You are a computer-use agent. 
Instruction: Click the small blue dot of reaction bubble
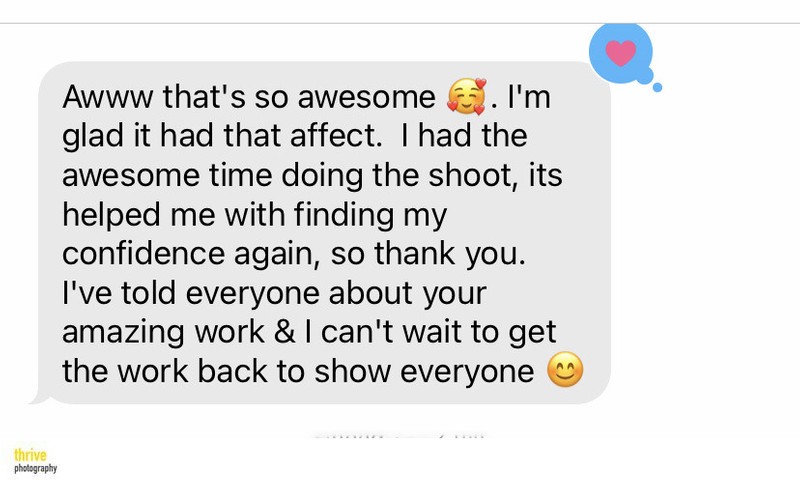coord(657,87)
